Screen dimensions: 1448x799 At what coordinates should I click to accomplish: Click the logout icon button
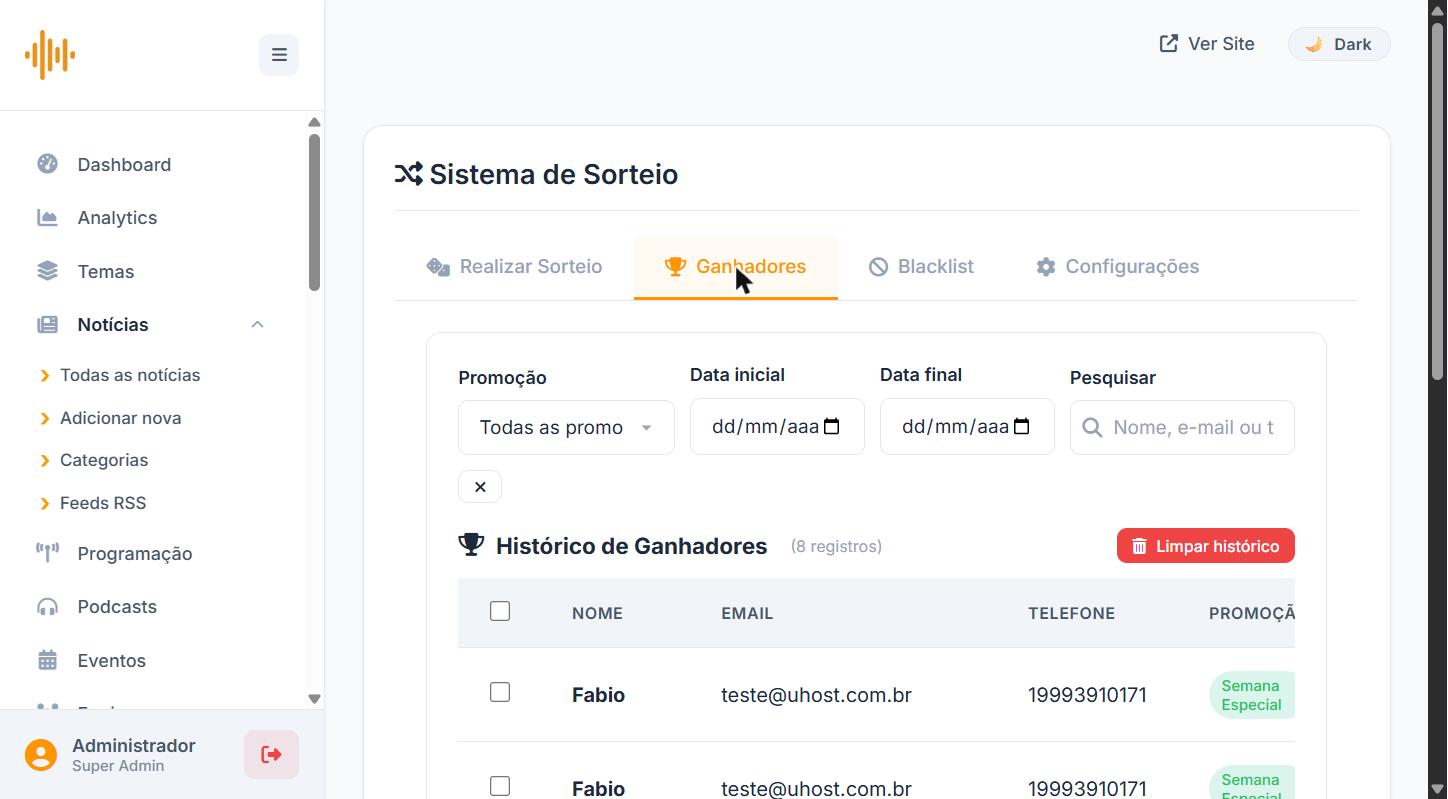point(271,754)
